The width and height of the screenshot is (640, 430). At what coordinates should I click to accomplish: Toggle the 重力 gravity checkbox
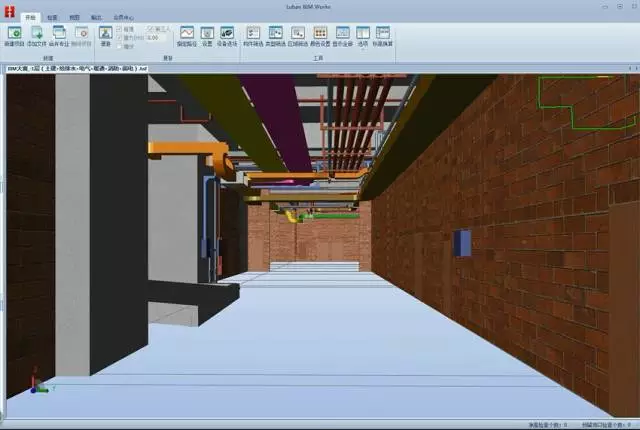point(121,38)
